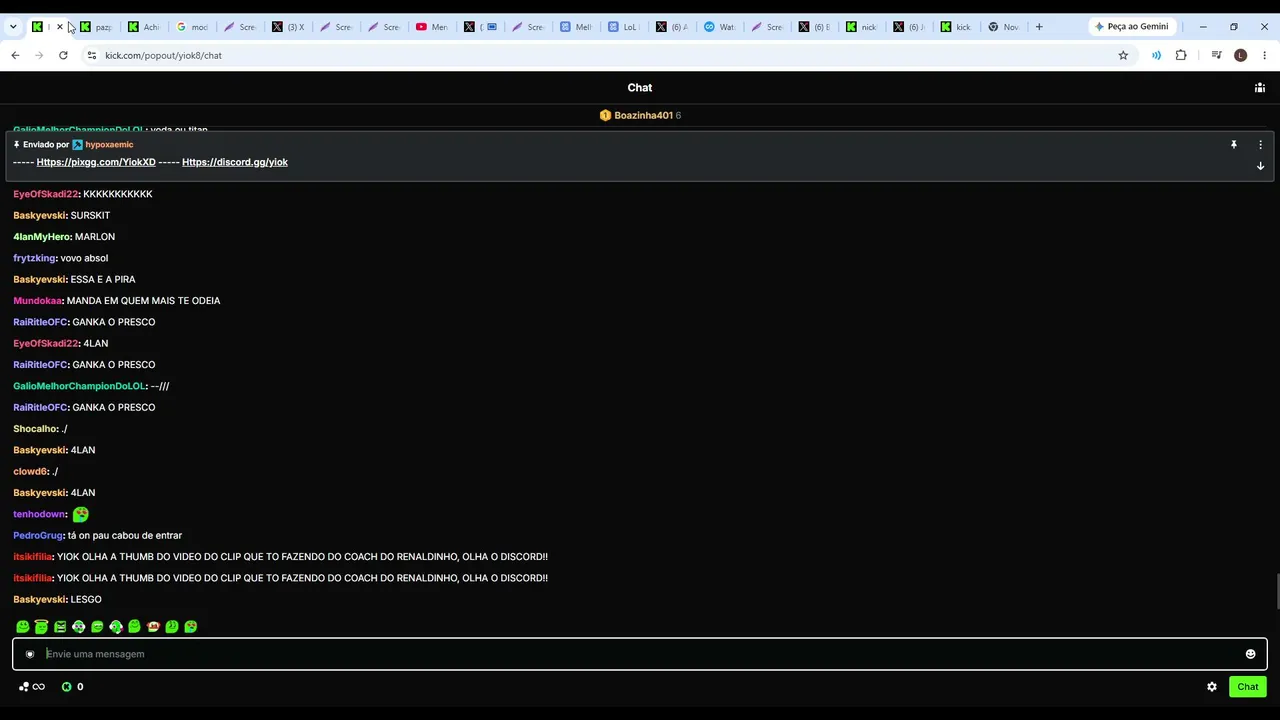This screenshot has width=1280, height=720.
Task: Switch to the 'Achi' tab
Action: (x=145, y=27)
